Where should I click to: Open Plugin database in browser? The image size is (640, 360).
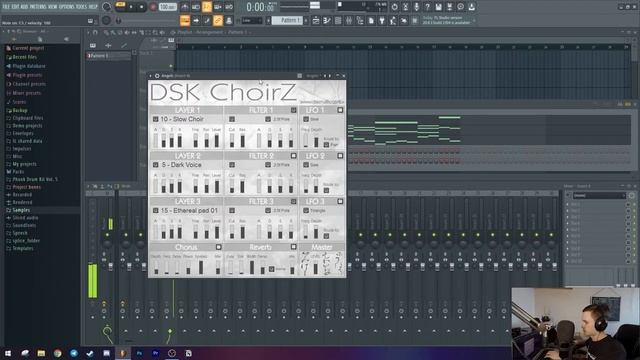[29, 66]
